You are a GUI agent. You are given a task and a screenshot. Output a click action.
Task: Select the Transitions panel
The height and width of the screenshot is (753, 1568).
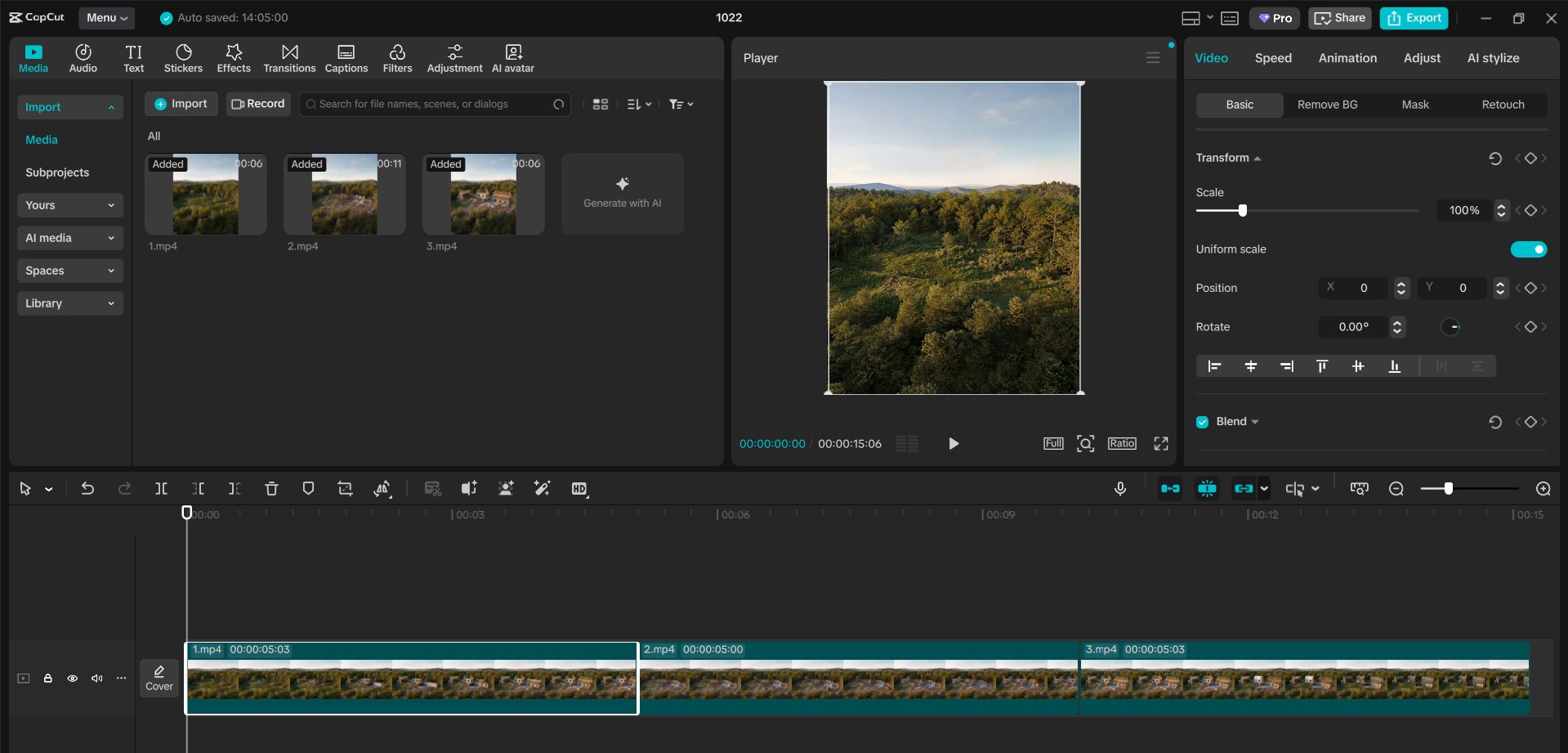[x=288, y=57]
